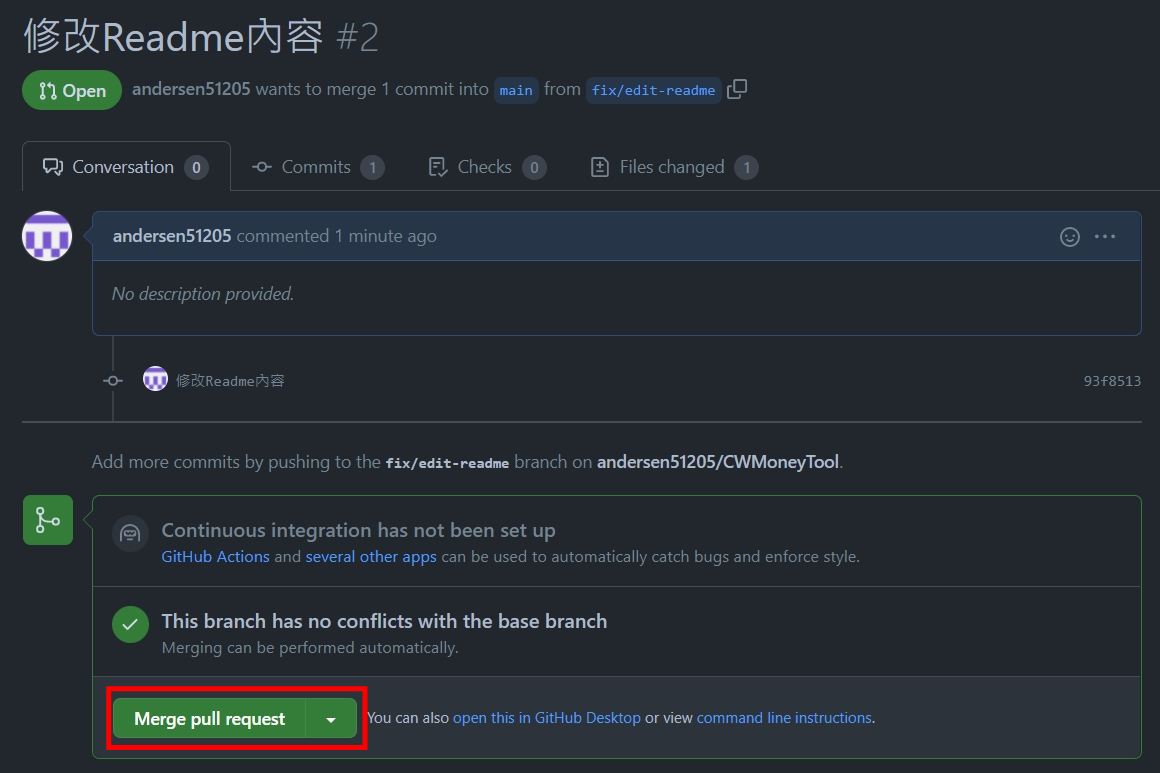This screenshot has height=773, width=1160.
Task: Click the green no-conflicts checkmark icon
Action: (x=130, y=624)
